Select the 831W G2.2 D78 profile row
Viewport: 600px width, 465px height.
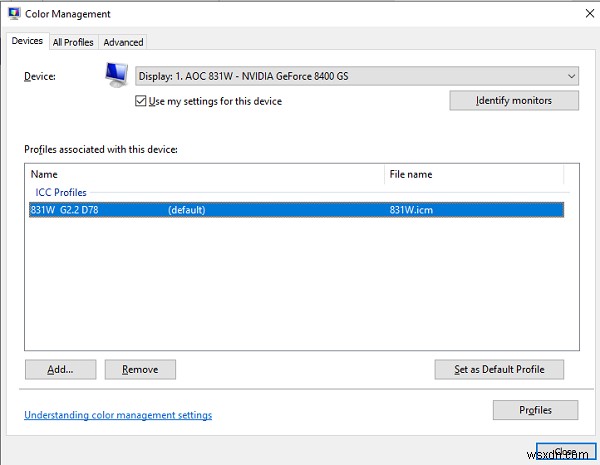tap(296, 210)
